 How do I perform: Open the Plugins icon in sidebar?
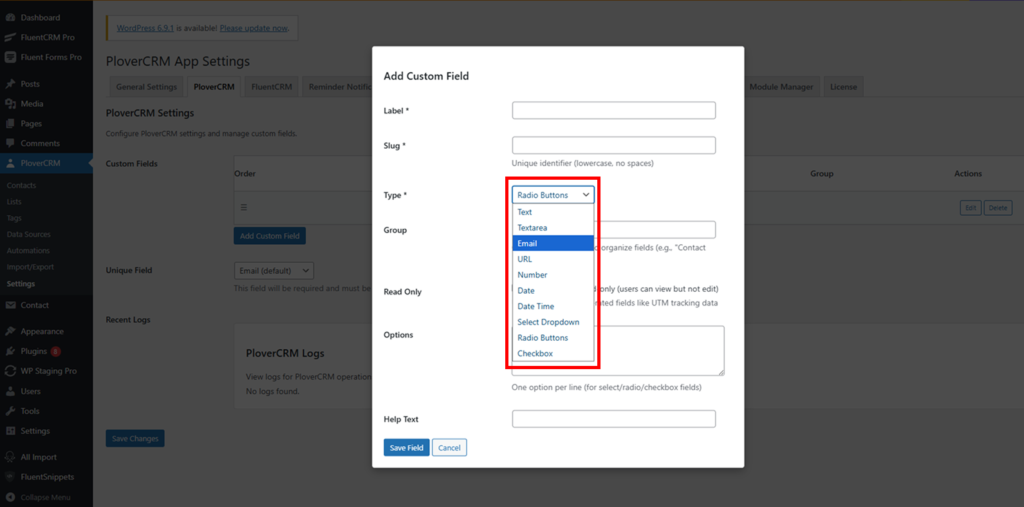pos(10,351)
